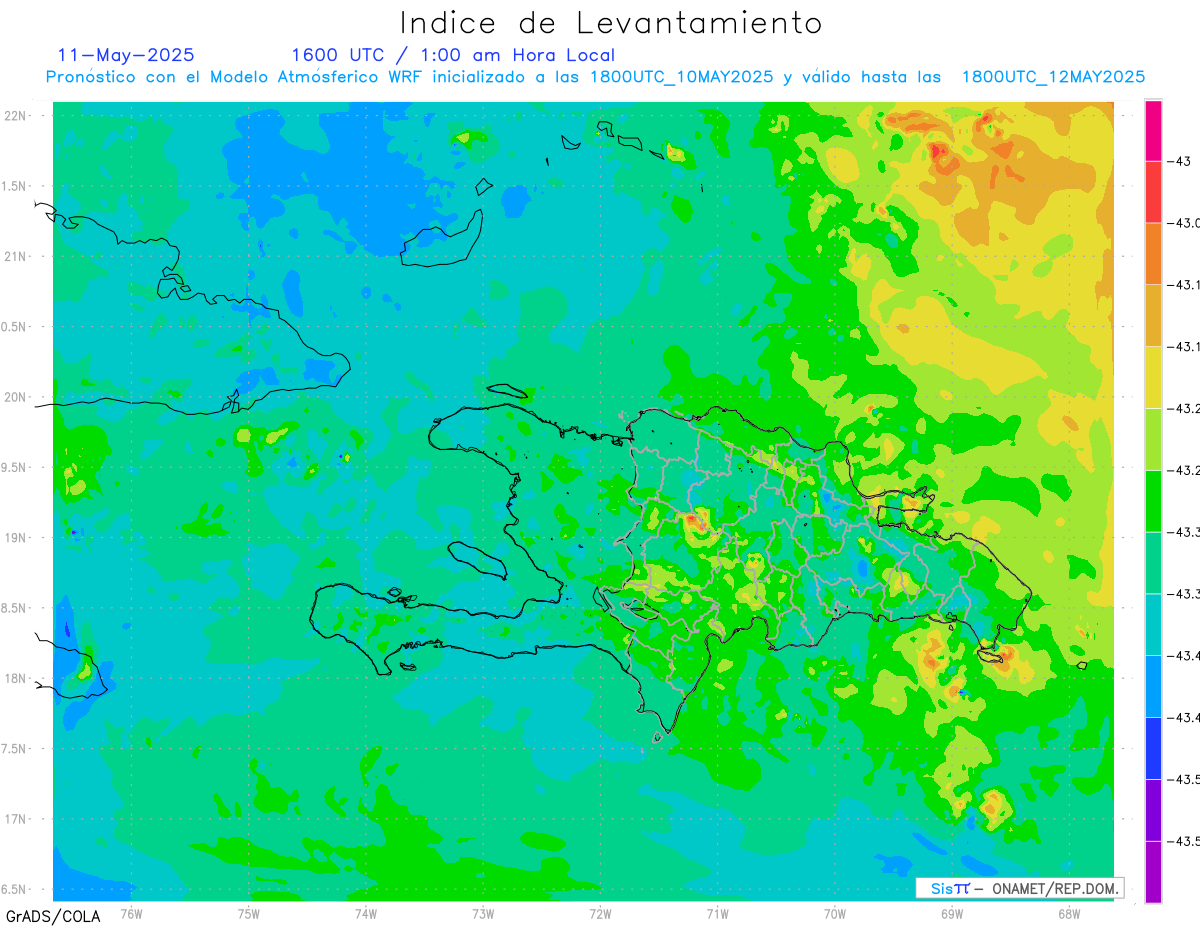Click the 'Indice de Levantamiento' map title
The height and width of the screenshot is (927, 1200).
click(x=611, y=23)
